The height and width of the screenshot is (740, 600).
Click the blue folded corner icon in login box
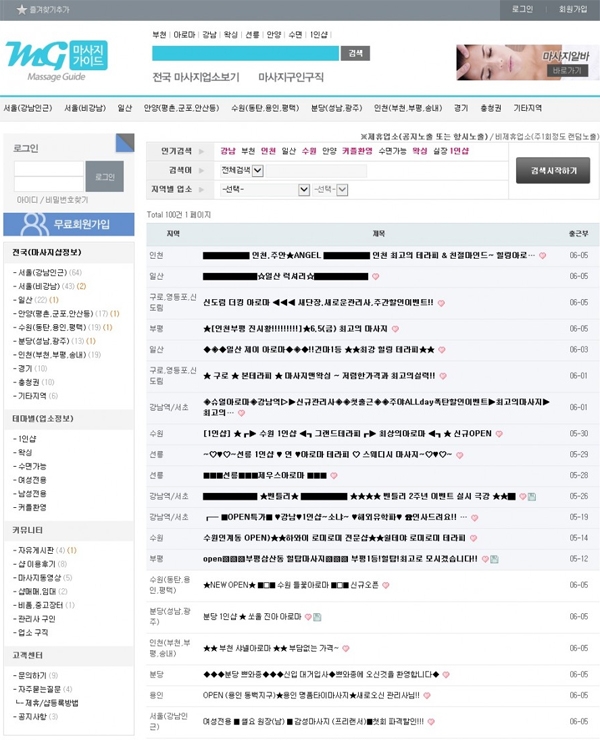[125, 143]
